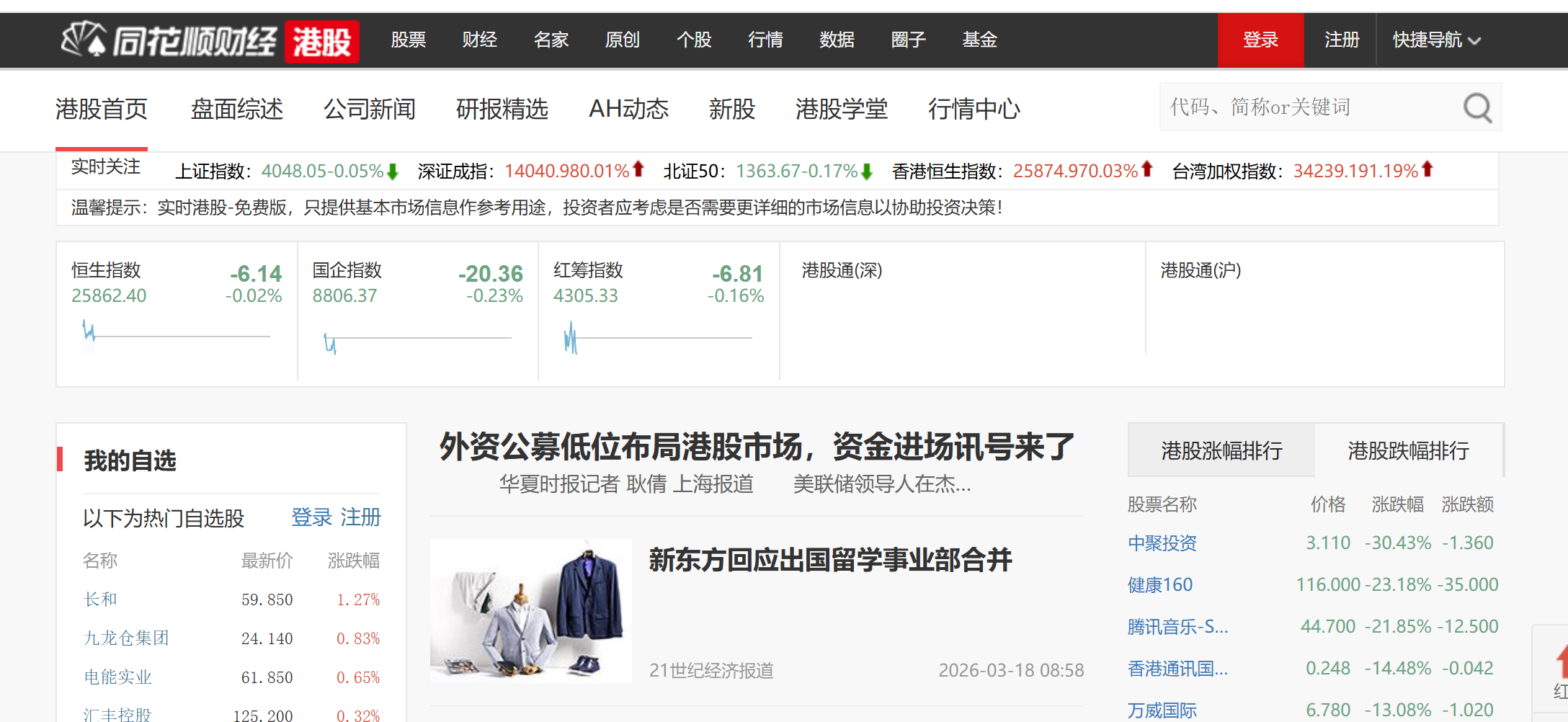The image size is (1568, 722).
Task: Click the suit jacket news thumbnail
Action: point(531,611)
